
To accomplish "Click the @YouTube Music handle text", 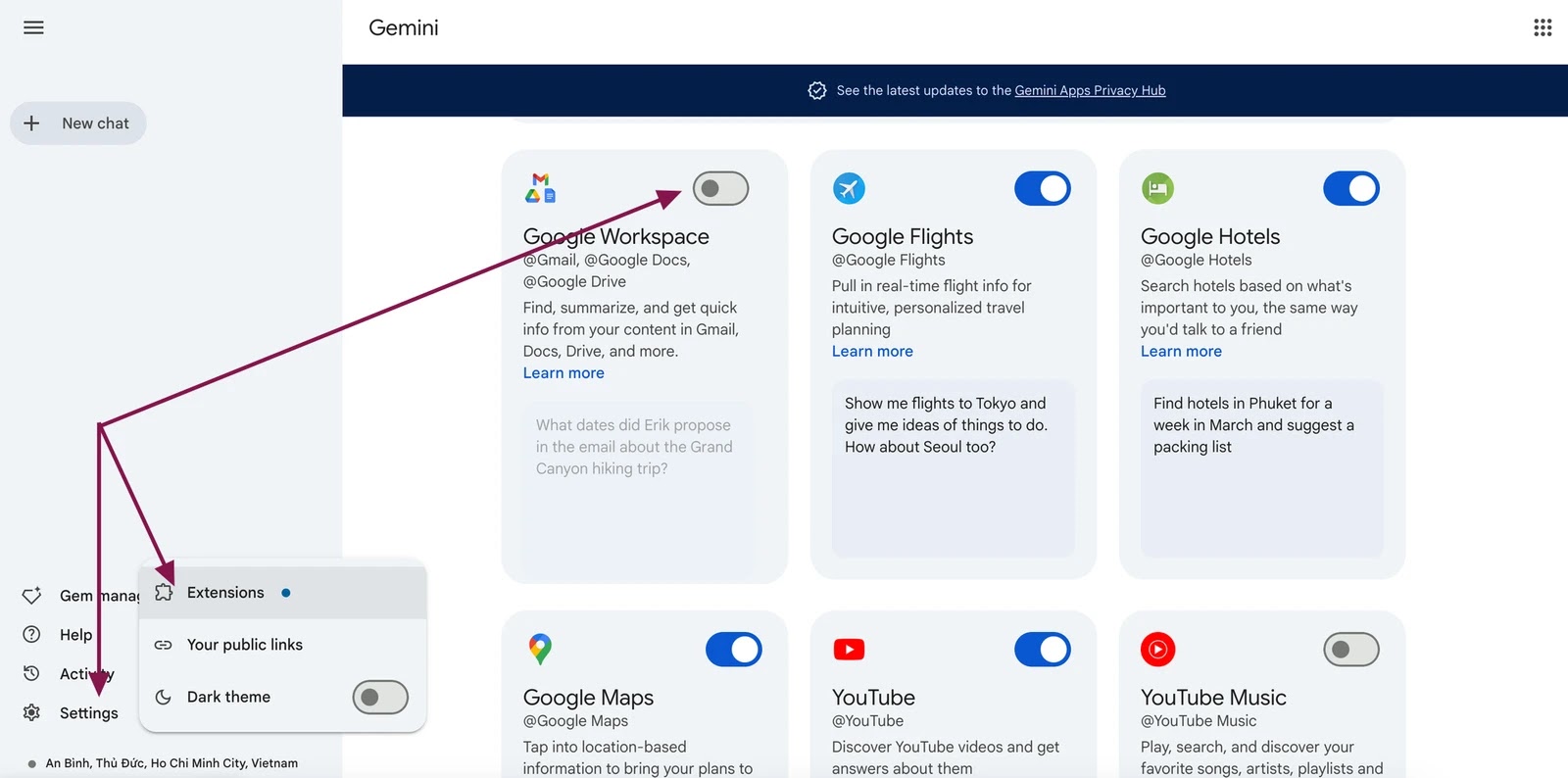I will click(1199, 720).
